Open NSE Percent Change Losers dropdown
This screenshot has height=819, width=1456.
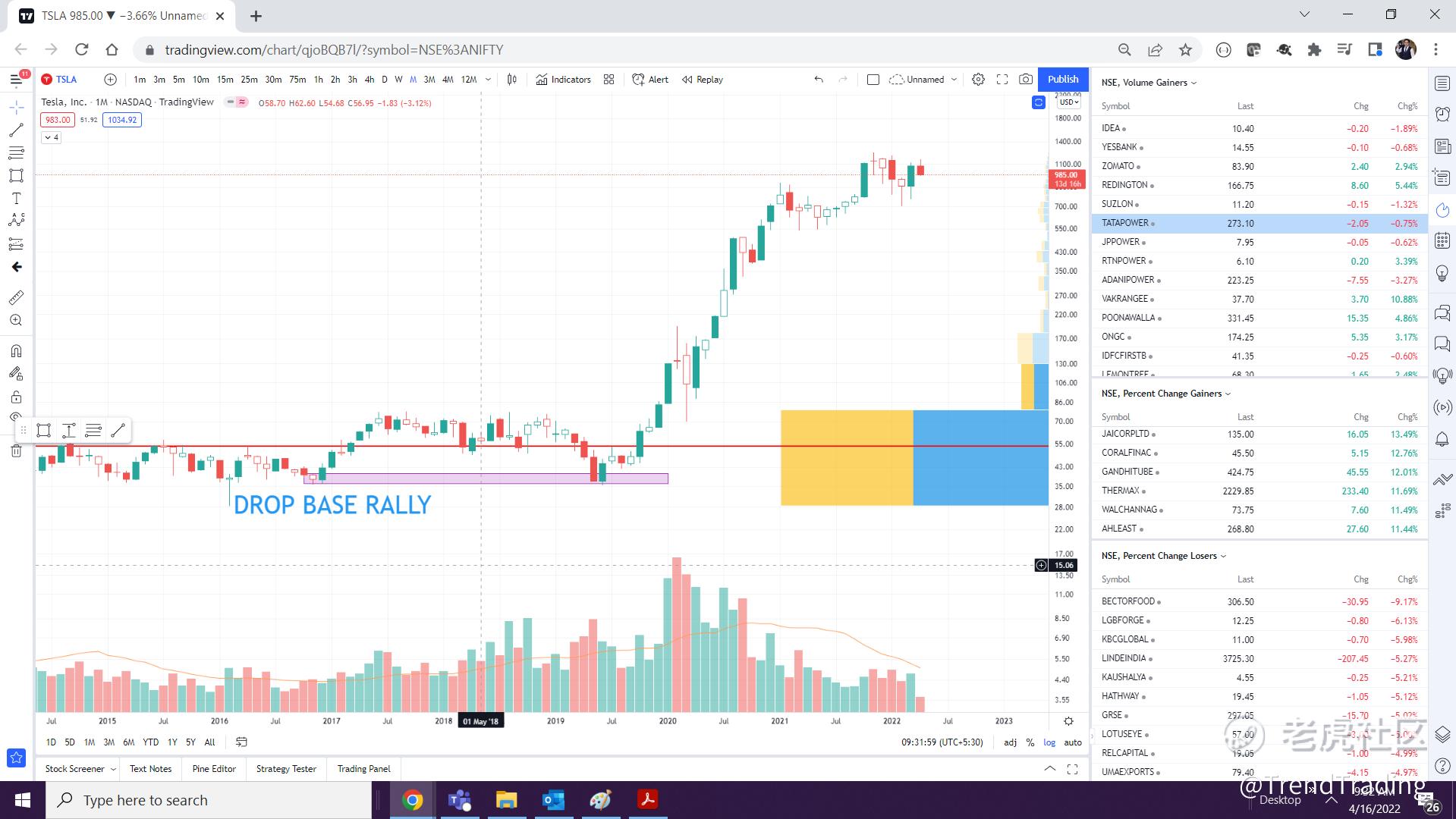[x=1164, y=556]
